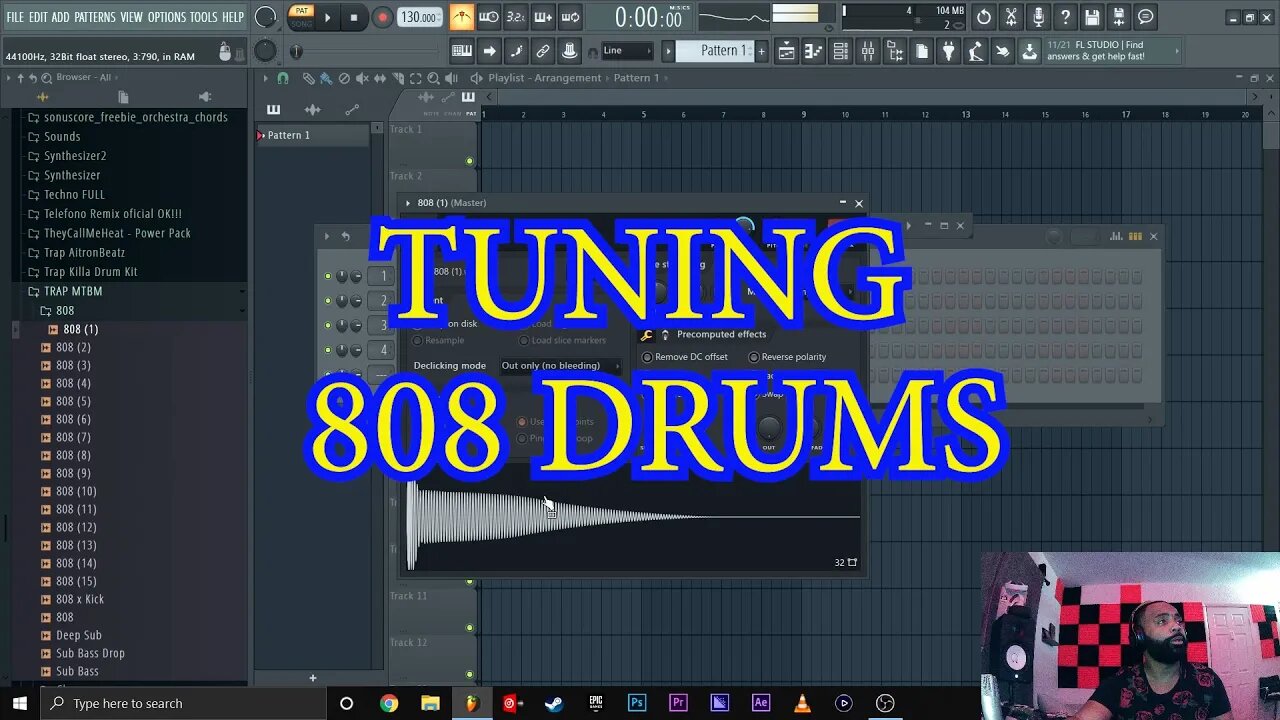Click the 130.000 tempo field
The image size is (1280, 720).
point(419,17)
